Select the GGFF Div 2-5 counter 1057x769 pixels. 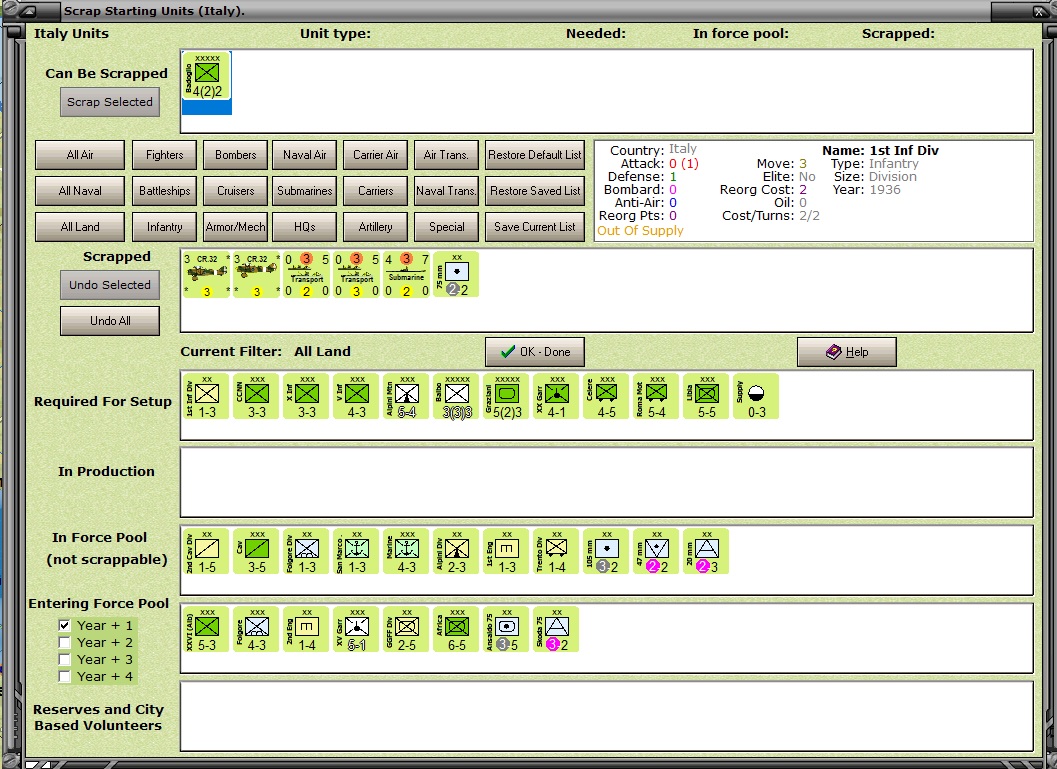pos(407,629)
